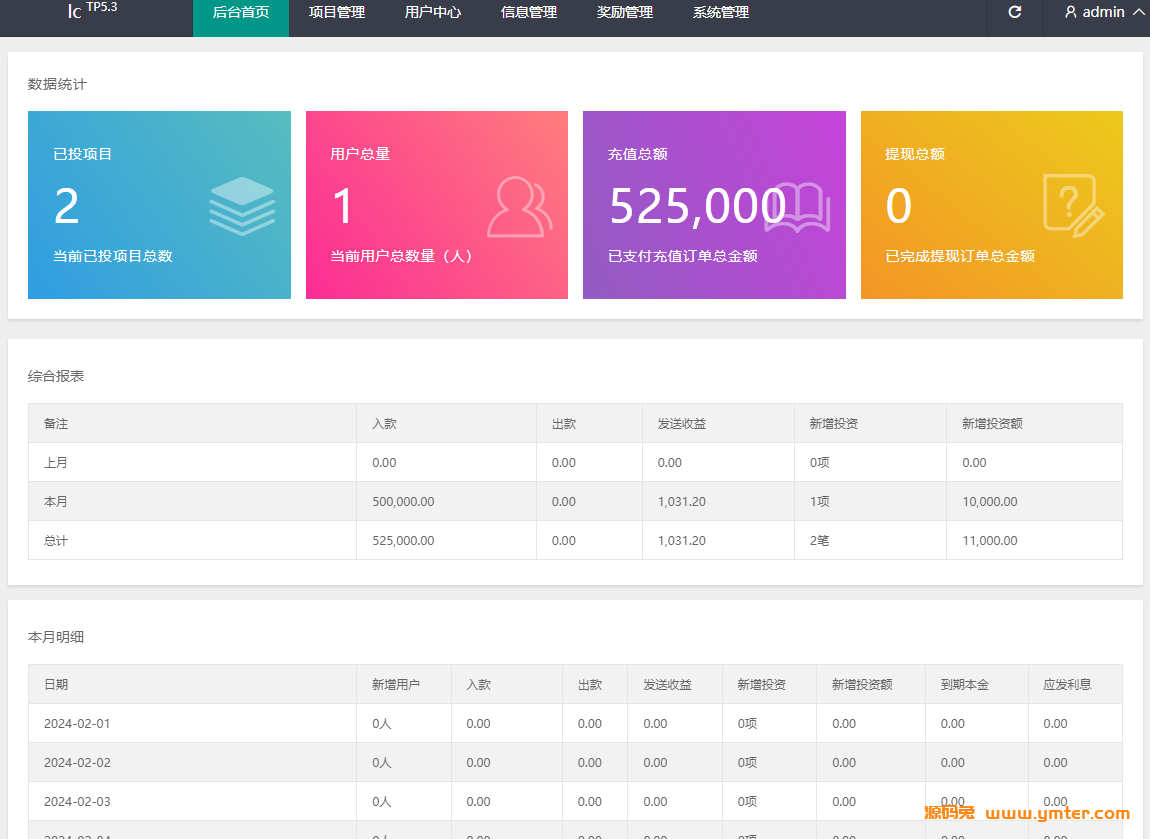Click the admin username label

(1103, 12)
